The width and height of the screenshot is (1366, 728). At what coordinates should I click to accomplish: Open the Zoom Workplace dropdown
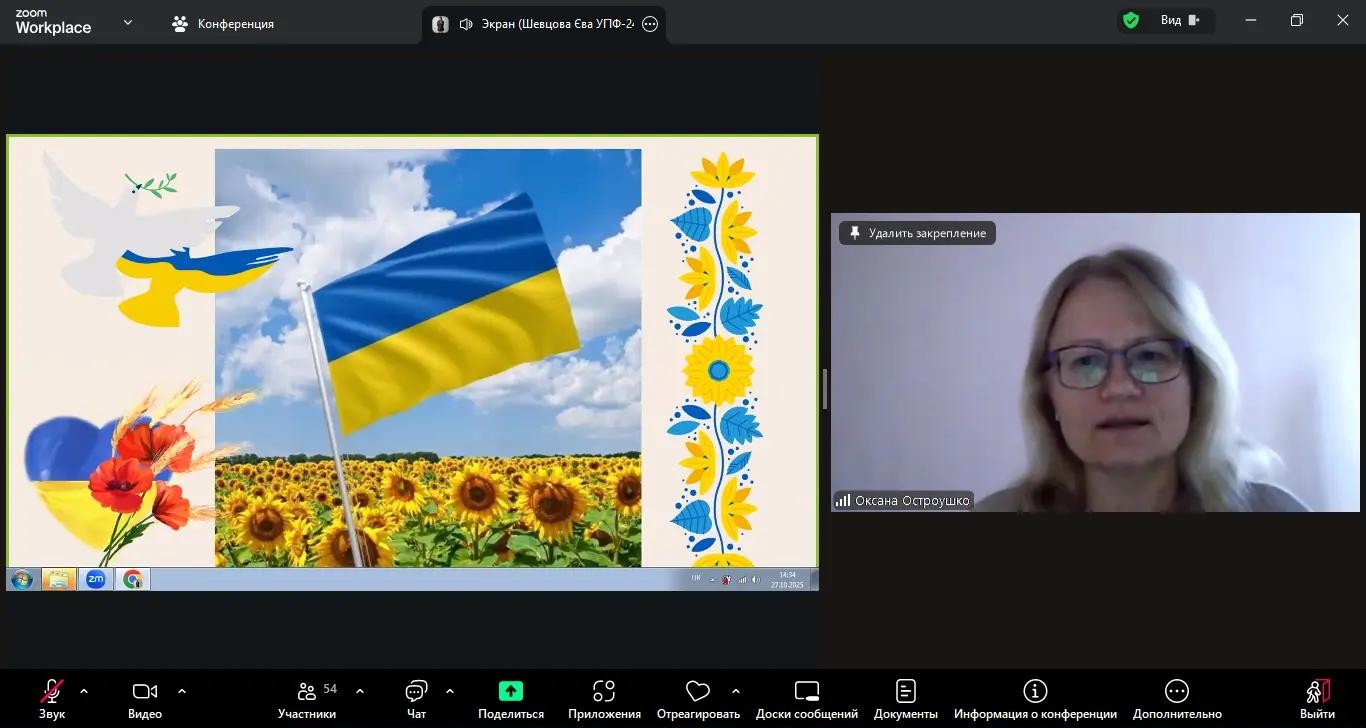point(125,20)
